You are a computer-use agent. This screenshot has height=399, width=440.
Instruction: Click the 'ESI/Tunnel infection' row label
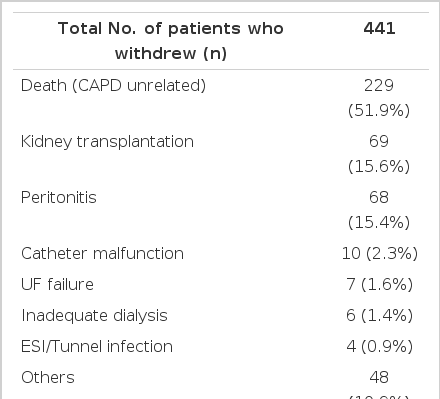97,346
